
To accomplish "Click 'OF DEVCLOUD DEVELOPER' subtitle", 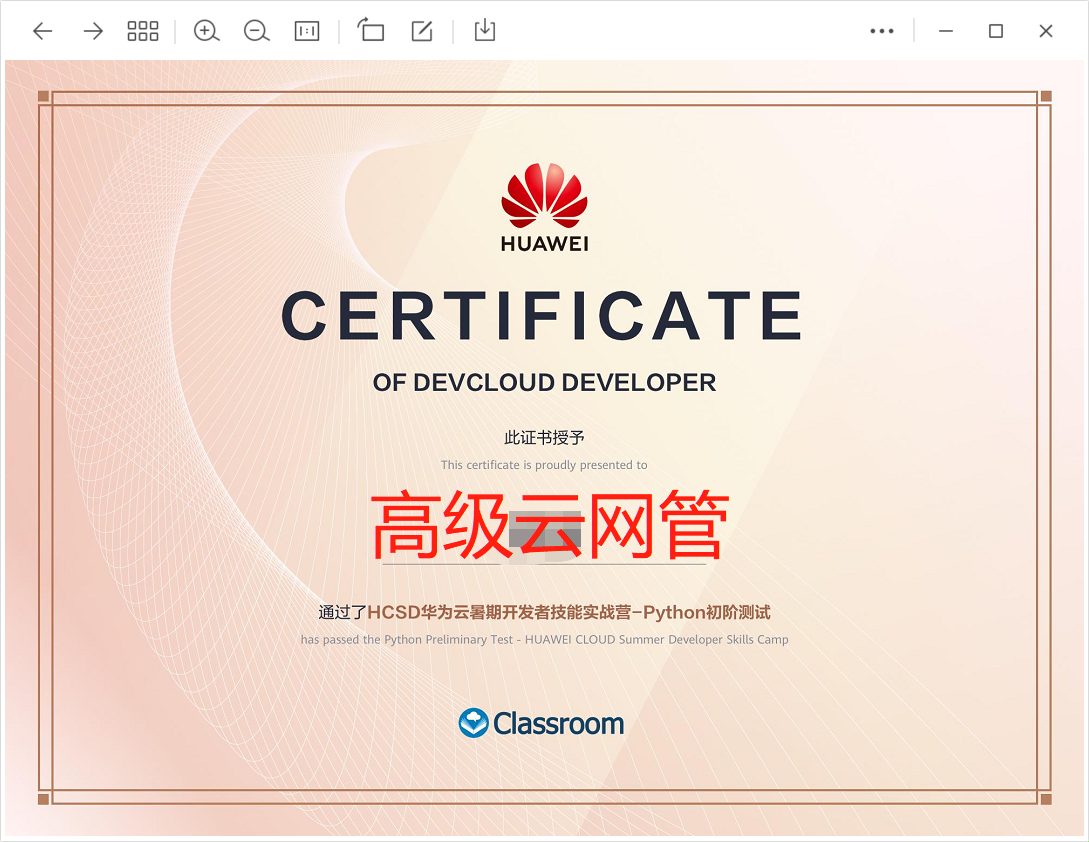I will pos(544,383).
